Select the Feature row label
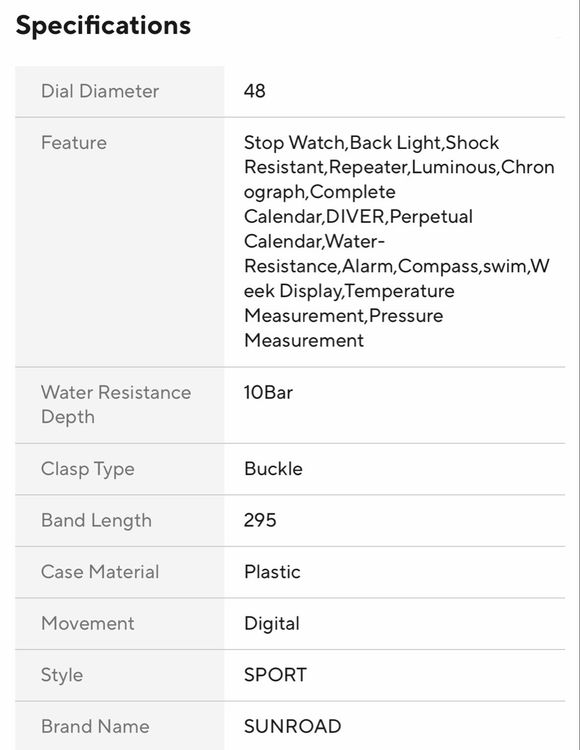Image resolution: width=580 pixels, height=750 pixels. [74, 143]
